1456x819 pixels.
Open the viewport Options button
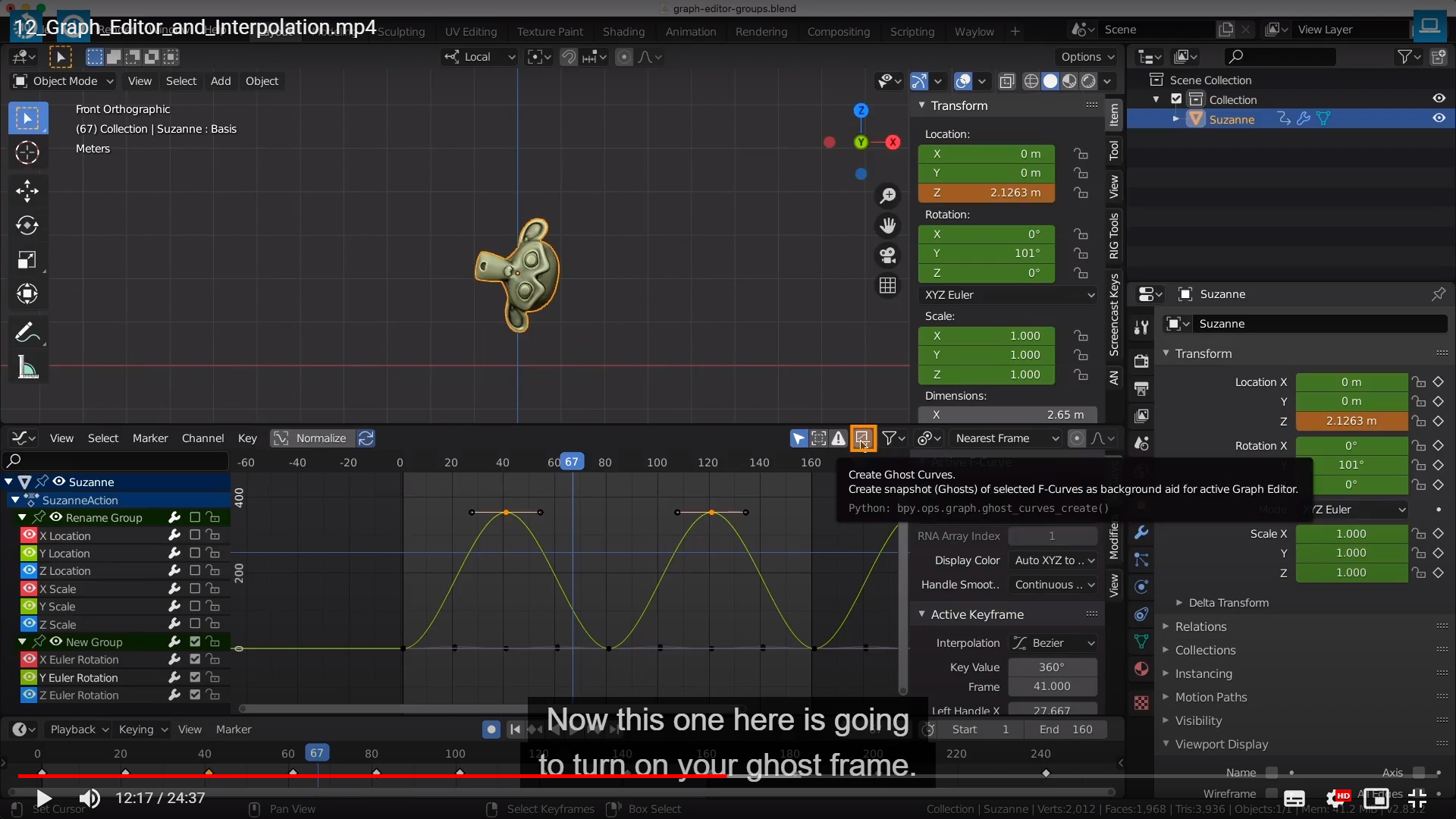(x=1087, y=57)
